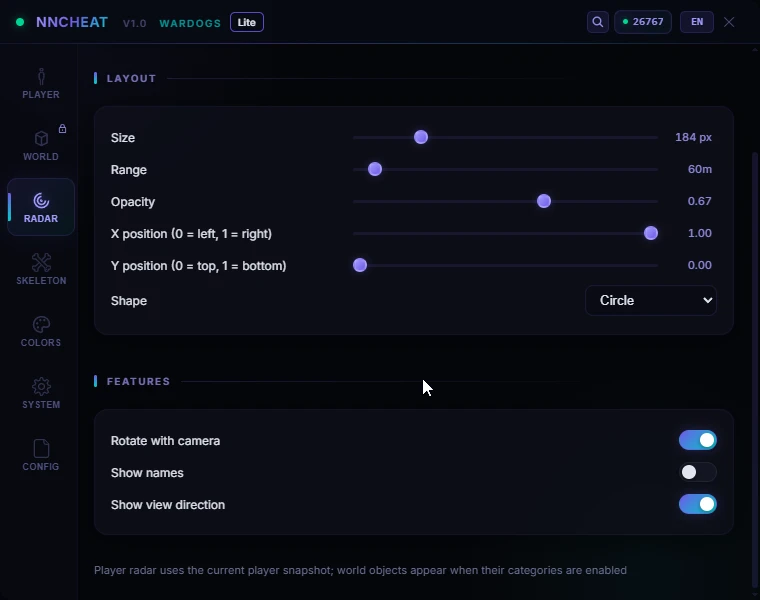
Task: Adjust the Size slider handle
Action: (421, 137)
